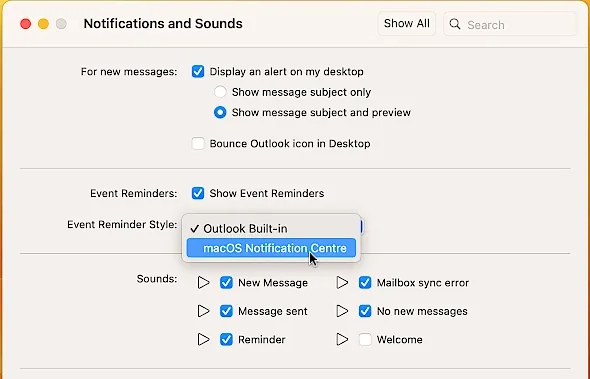Enable Bounce Outlook icon in Desktop
The image size is (590, 379).
point(198,143)
